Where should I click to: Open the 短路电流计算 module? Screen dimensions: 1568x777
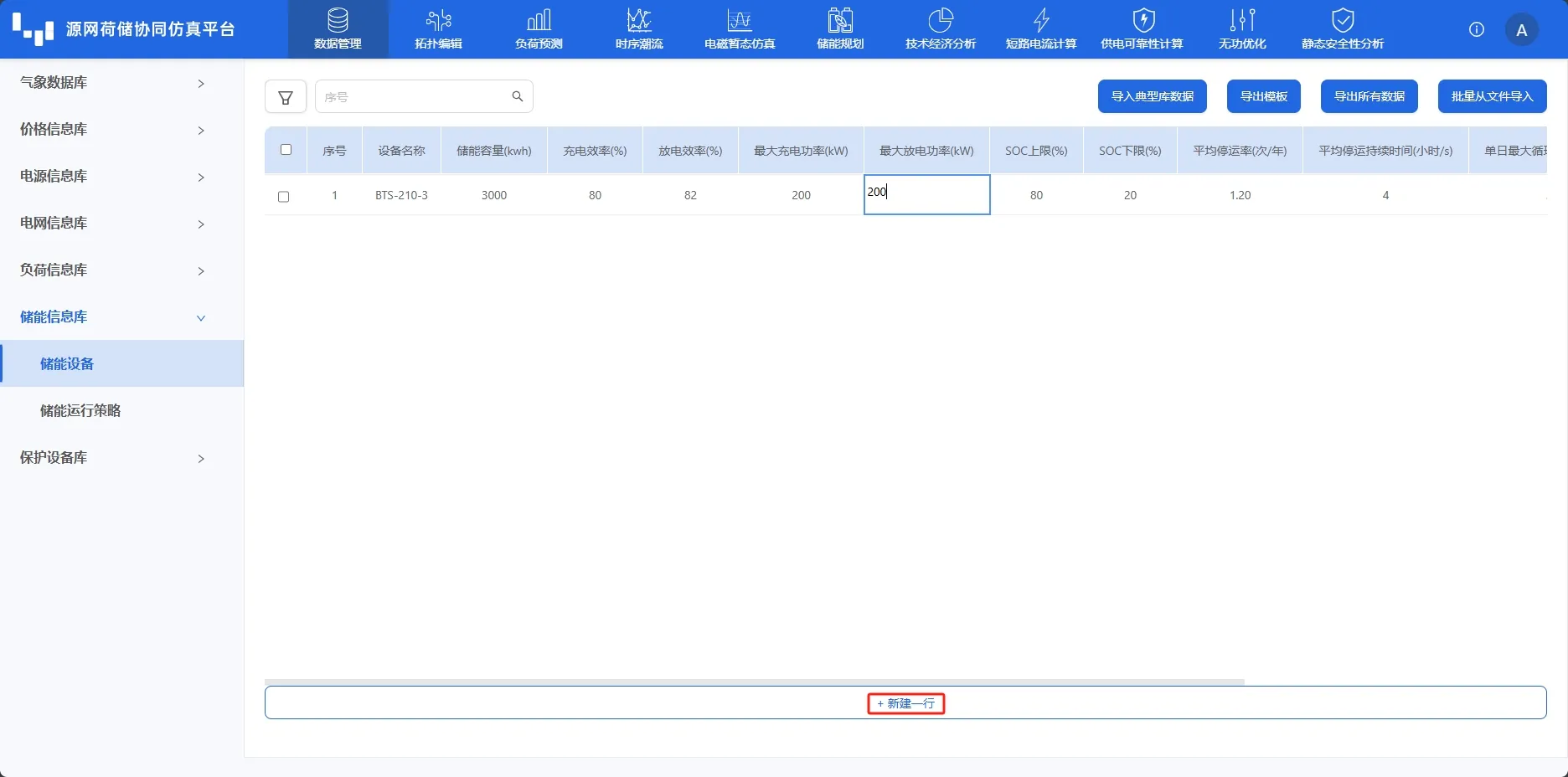[1041, 29]
